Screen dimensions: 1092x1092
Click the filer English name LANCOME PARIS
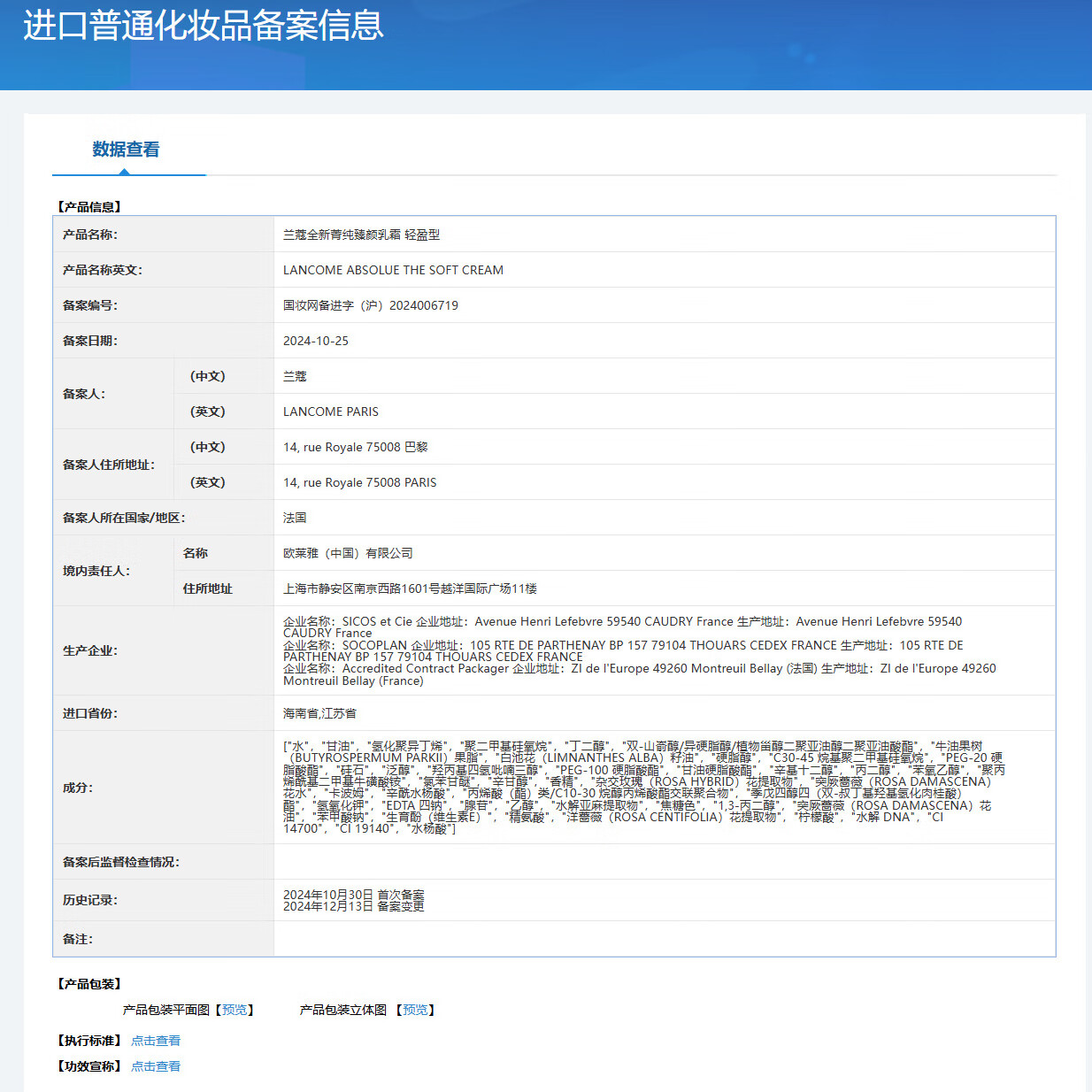(330, 411)
